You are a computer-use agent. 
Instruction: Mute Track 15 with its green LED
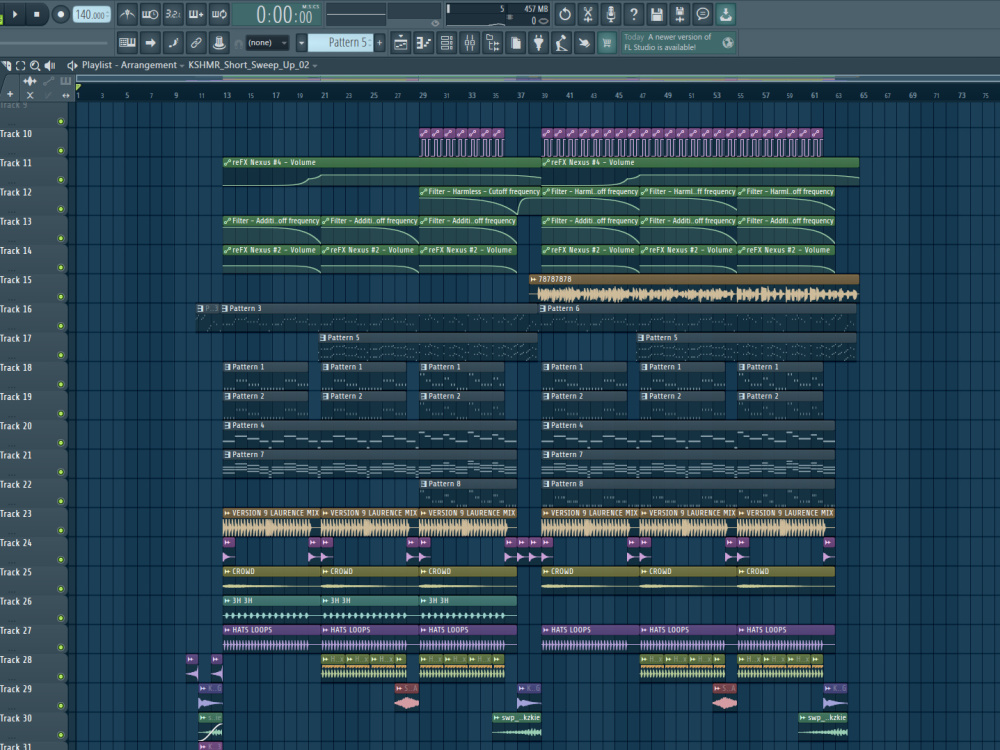(x=61, y=297)
